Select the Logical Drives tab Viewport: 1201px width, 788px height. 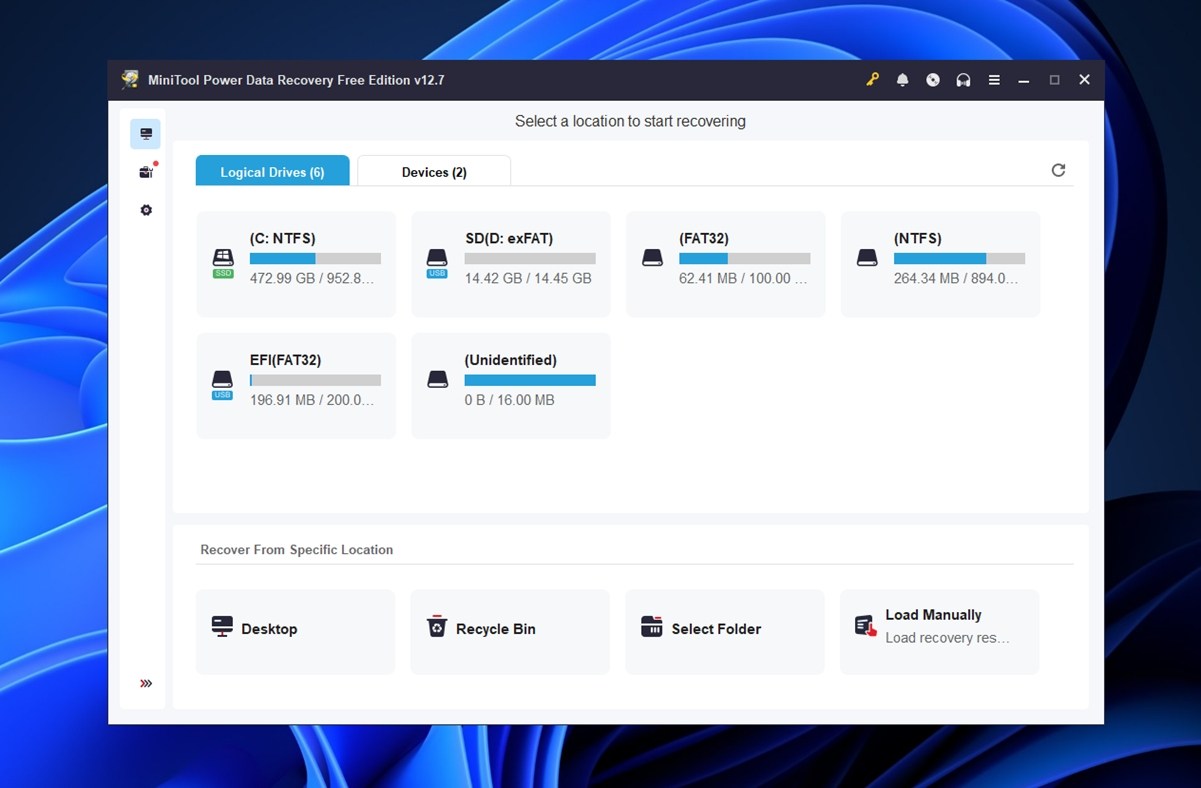272,171
